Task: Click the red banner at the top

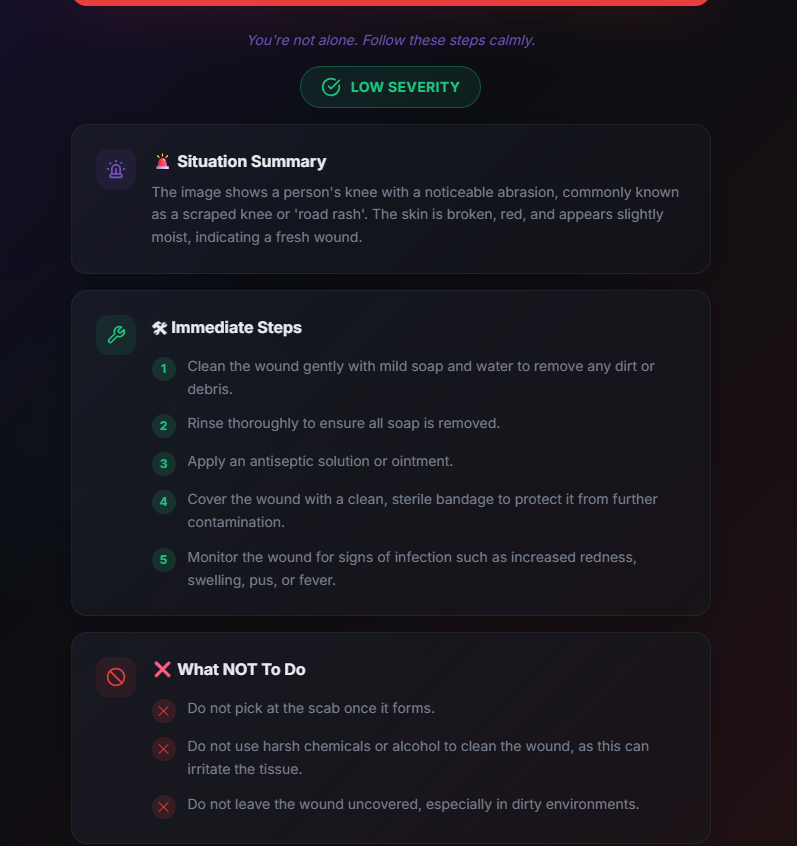Action: pyautogui.click(x=390, y=3)
